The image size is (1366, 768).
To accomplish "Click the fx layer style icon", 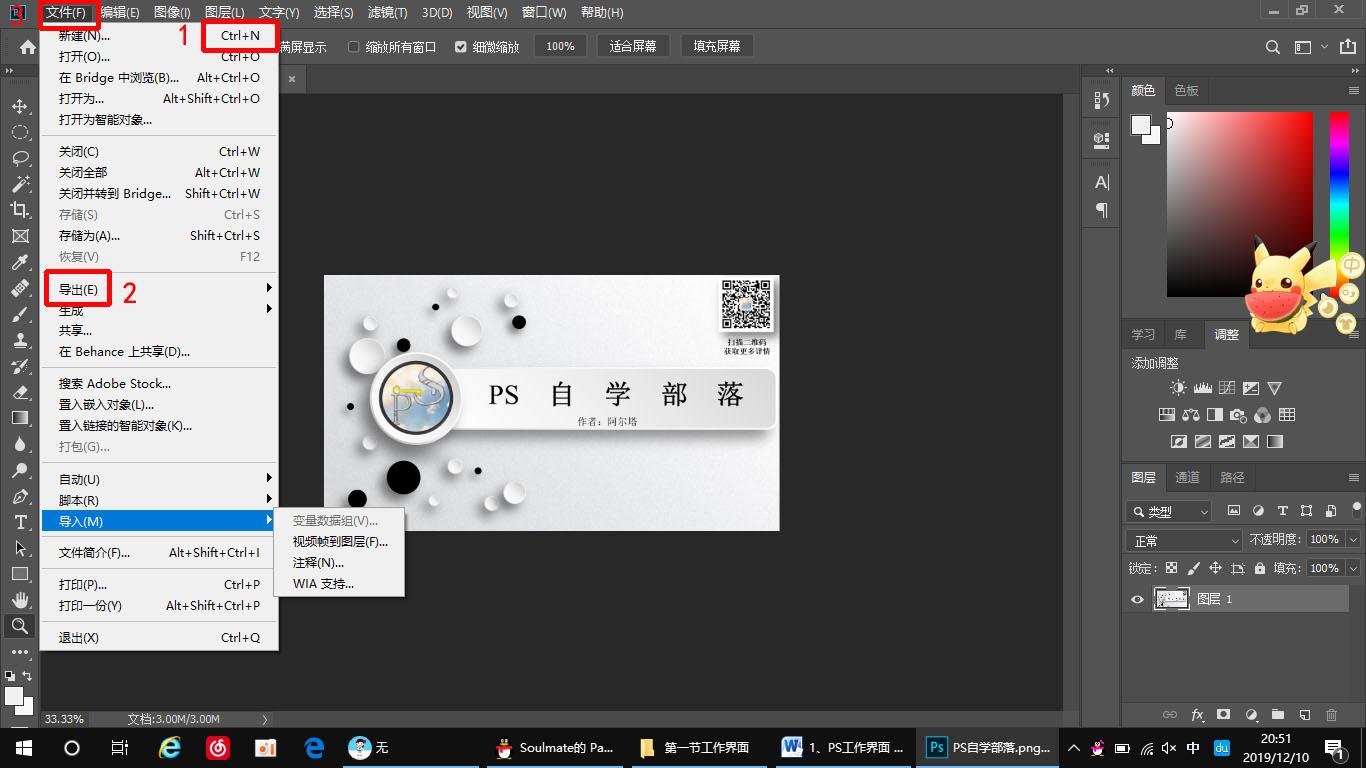I will point(1197,715).
